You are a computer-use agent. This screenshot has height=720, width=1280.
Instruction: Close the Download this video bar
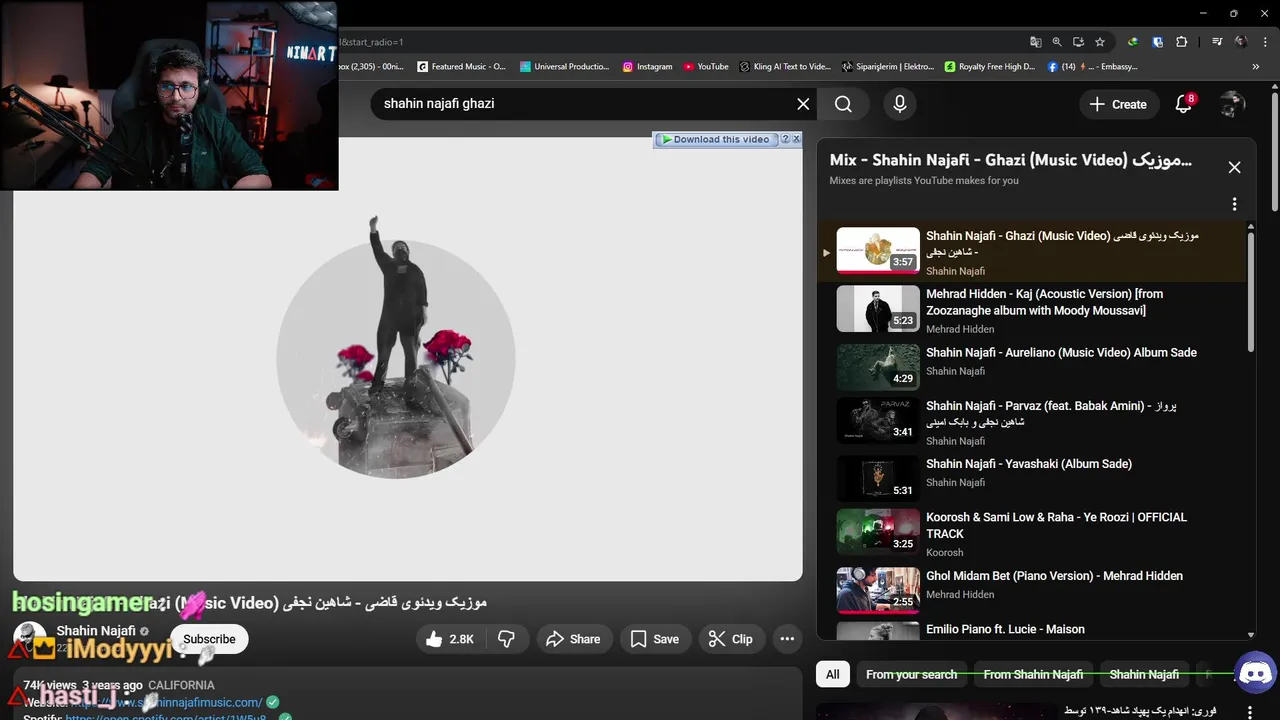(796, 139)
